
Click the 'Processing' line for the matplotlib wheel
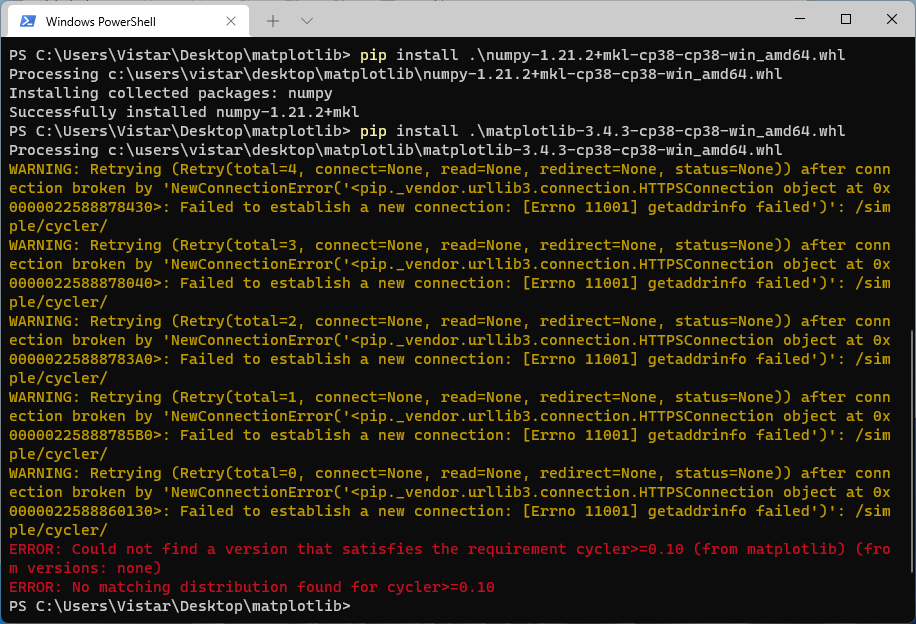coord(395,150)
